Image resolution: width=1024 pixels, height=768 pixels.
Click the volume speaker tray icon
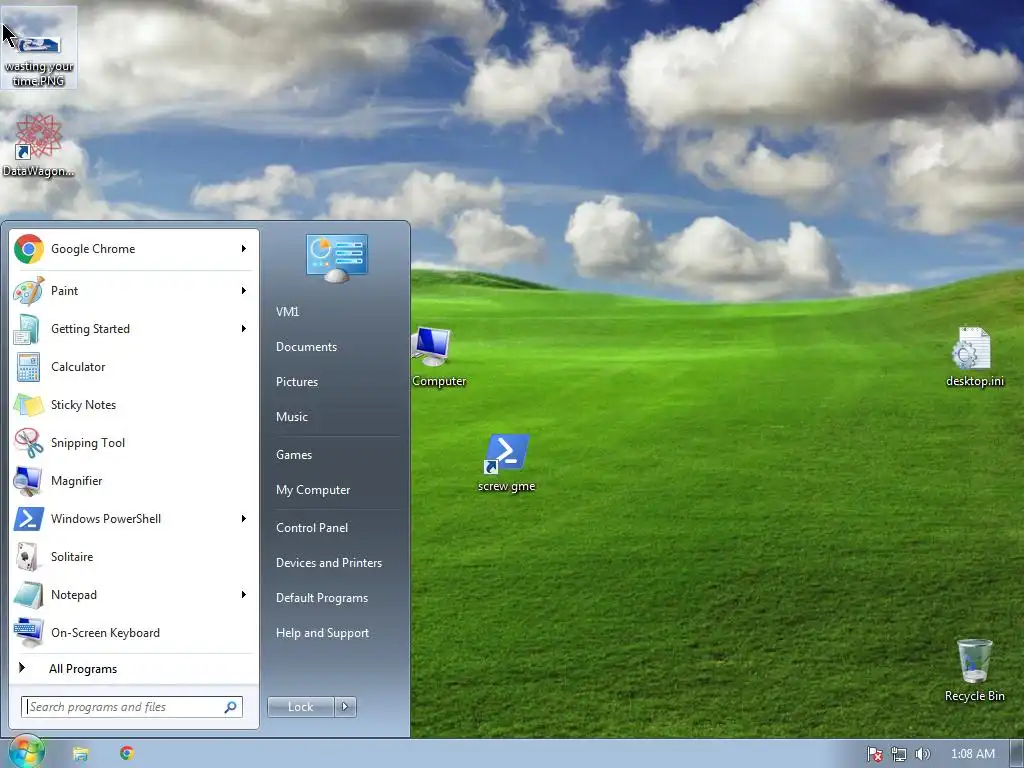click(x=922, y=754)
